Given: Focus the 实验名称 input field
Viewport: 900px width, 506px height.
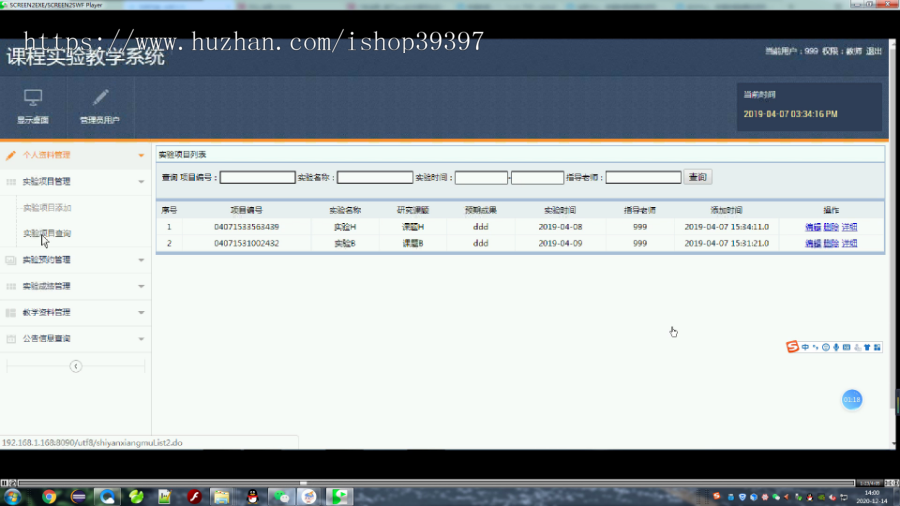Looking at the screenshot, I should (375, 177).
